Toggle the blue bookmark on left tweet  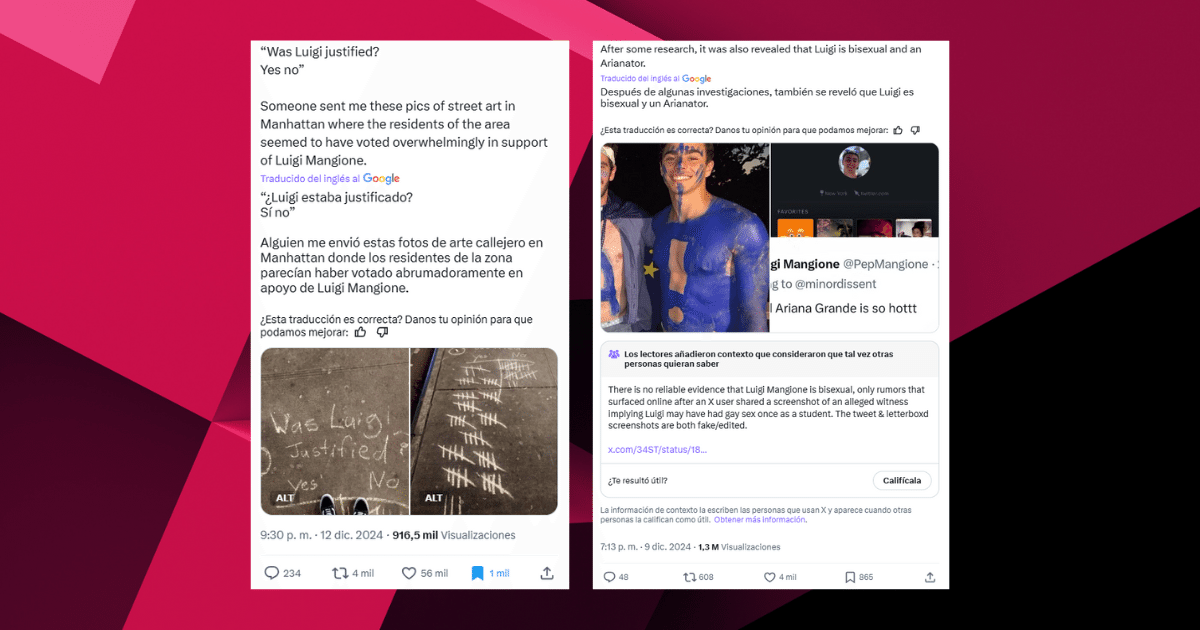[477, 573]
